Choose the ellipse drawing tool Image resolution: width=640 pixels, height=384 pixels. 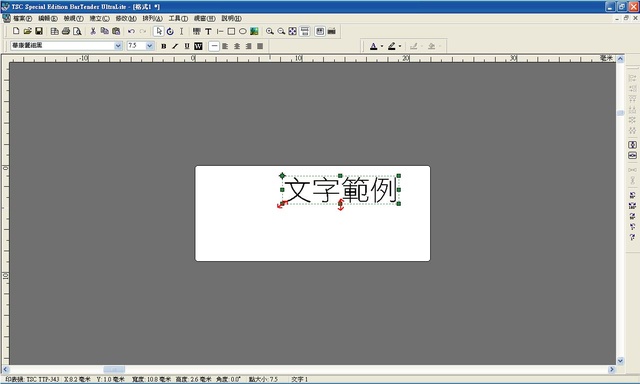tap(242, 31)
